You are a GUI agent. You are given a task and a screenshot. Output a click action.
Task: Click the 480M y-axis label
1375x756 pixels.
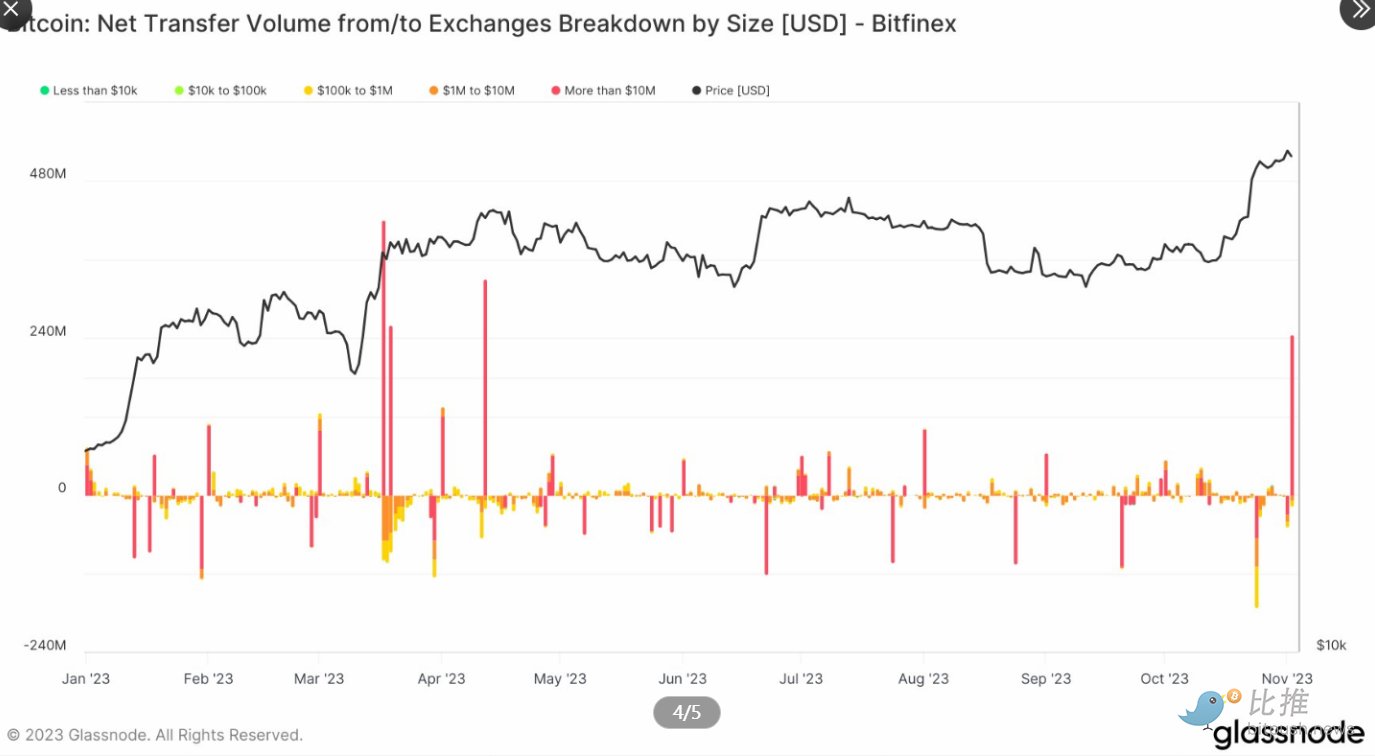coord(47,174)
